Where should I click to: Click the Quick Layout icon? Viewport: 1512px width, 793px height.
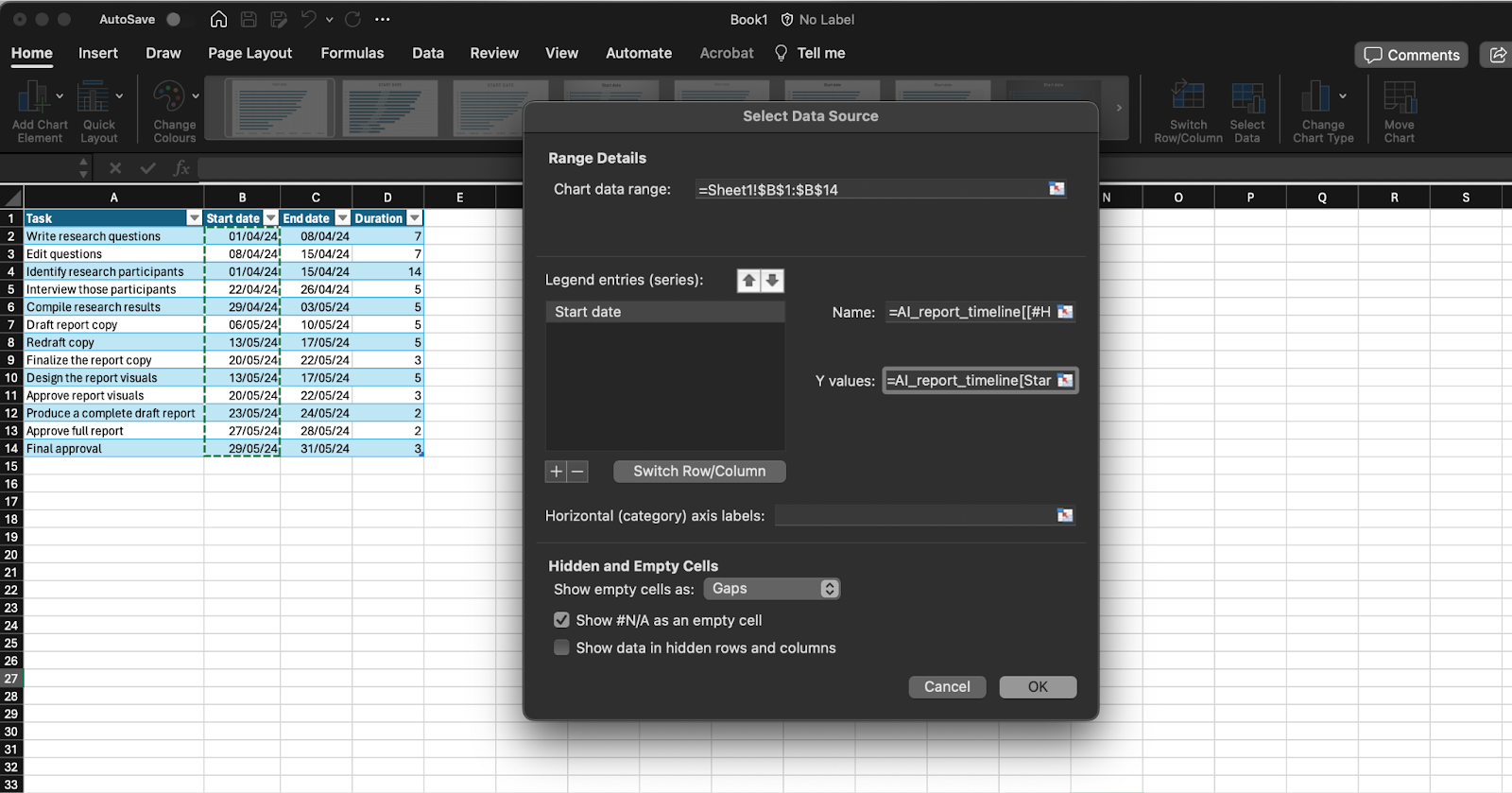click(93, 96)
